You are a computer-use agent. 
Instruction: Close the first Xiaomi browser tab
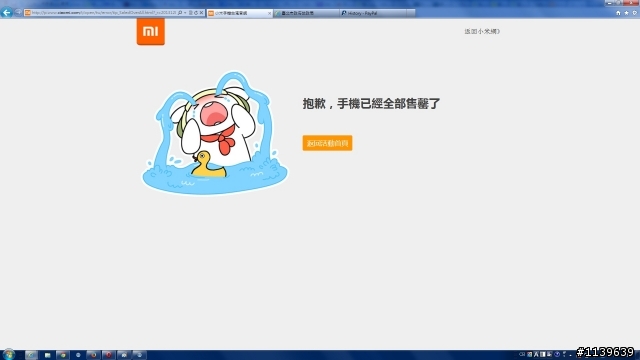click(269, 13)
